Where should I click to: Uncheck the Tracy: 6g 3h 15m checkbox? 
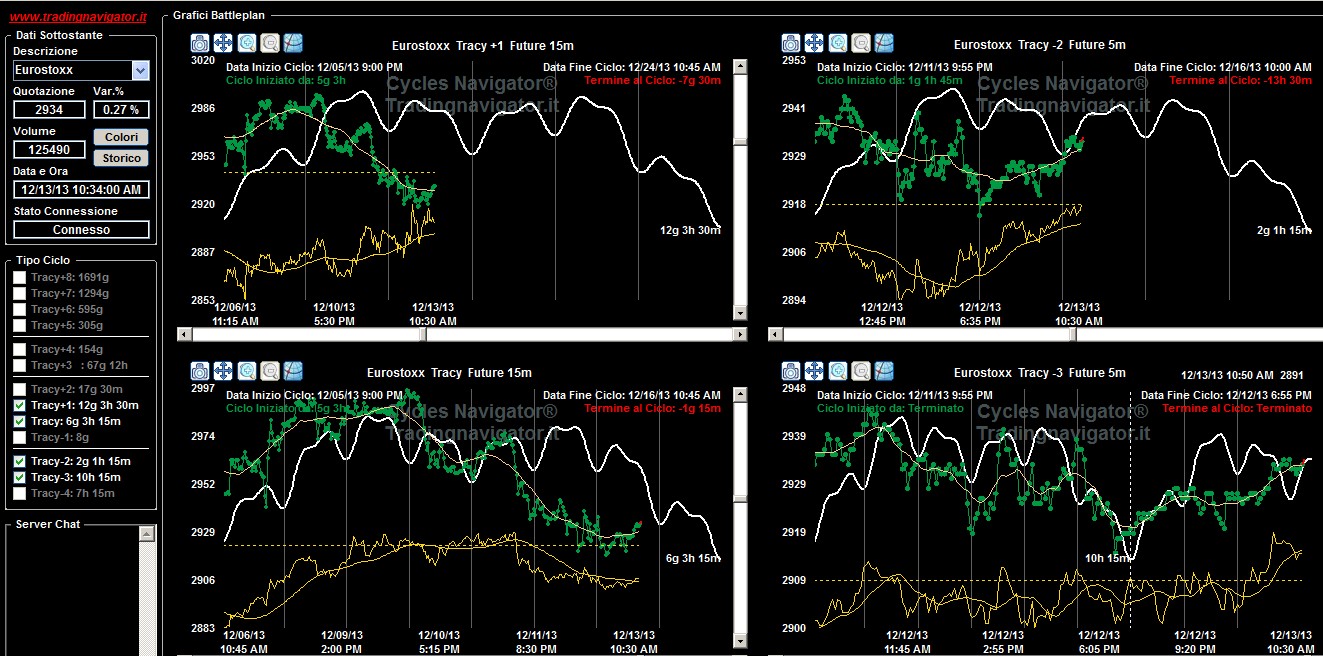click(19, 421)
